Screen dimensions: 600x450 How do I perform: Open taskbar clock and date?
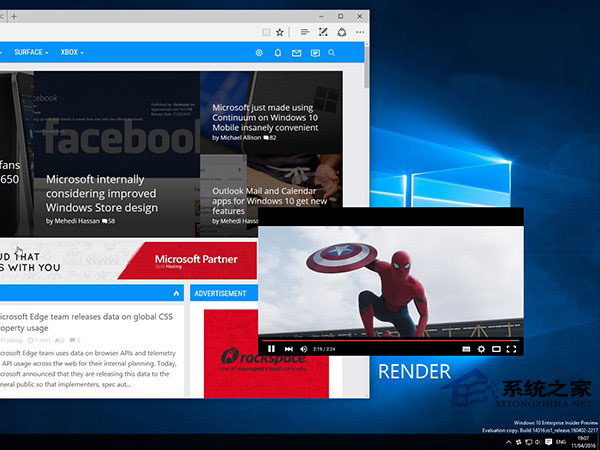(x=583, y=442)
